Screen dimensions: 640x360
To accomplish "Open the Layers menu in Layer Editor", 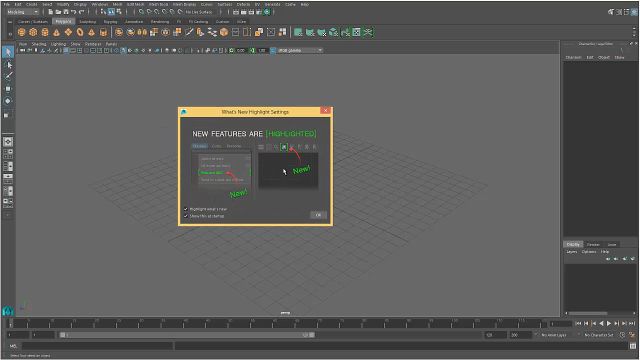I will pyautogui.click(x=571, y=252).
